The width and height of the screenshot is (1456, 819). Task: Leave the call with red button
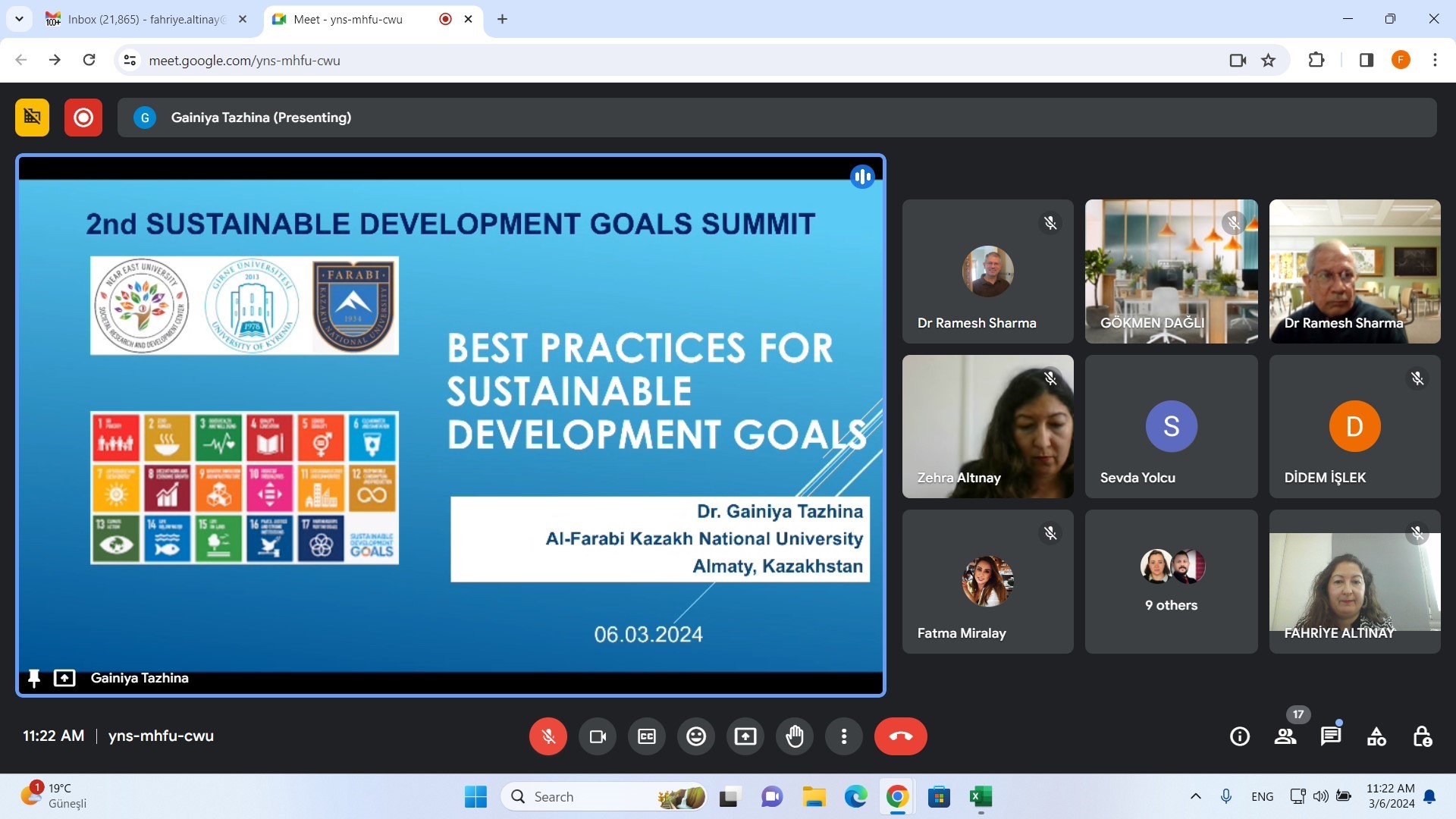pyautogui.click(x=900, y=736)
